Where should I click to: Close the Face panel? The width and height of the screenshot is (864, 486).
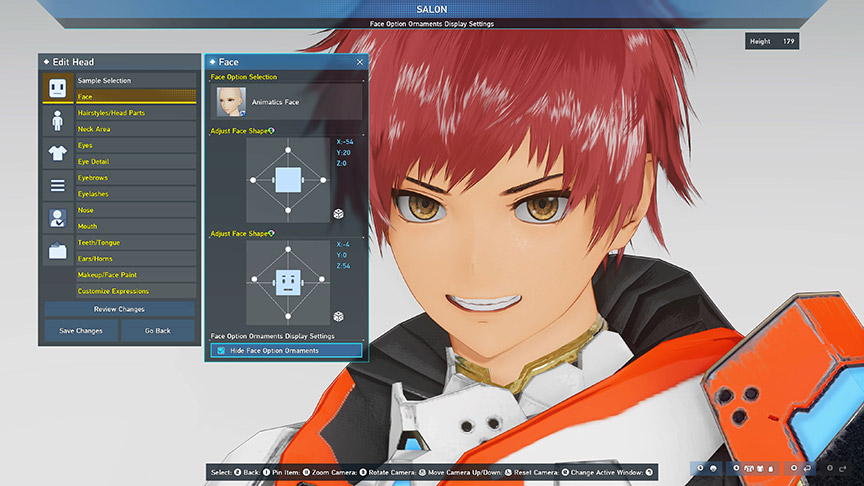(x=360, y=62)
